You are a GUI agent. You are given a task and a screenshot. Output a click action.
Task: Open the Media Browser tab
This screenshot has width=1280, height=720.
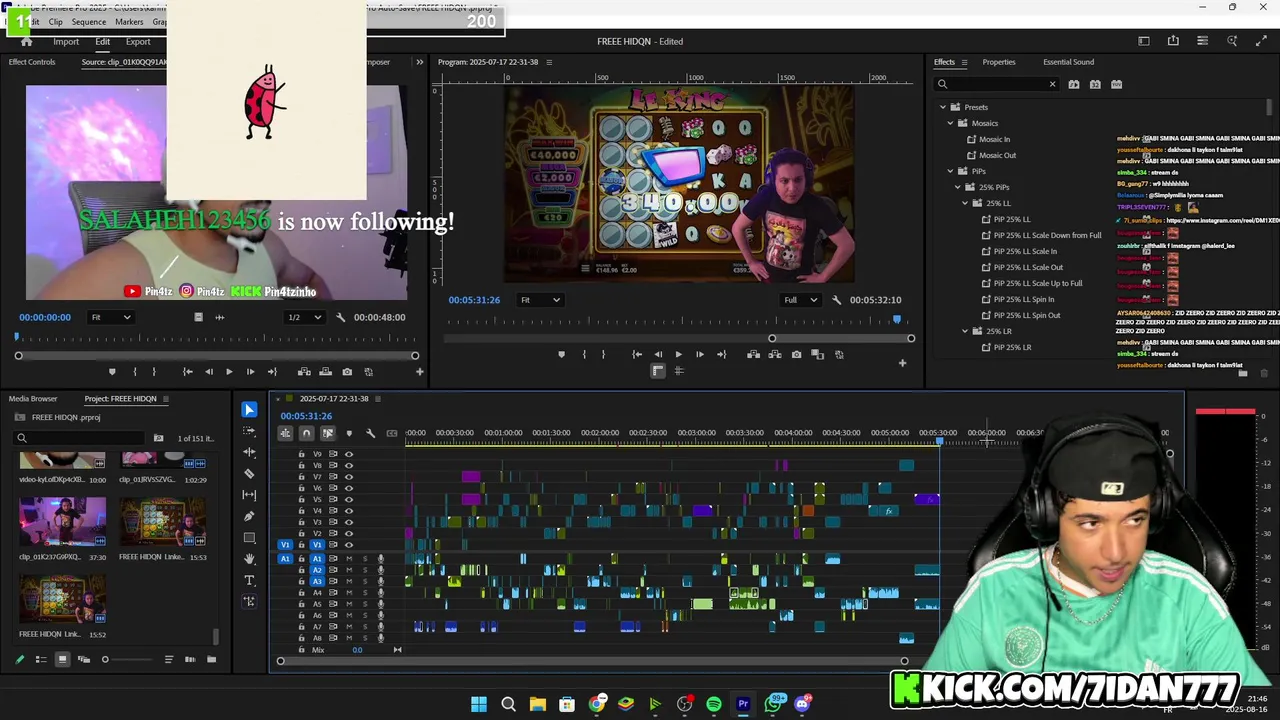[33, 399]
